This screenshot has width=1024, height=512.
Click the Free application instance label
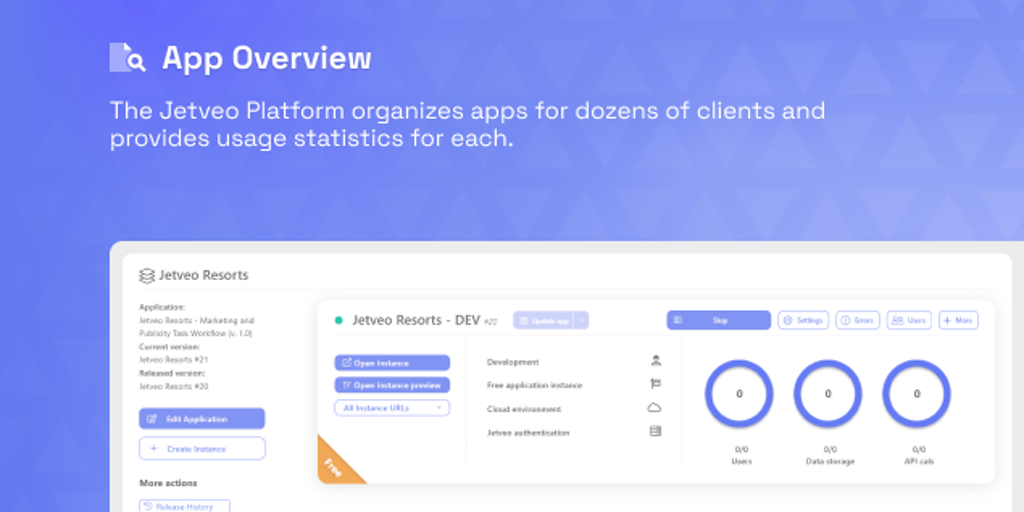coord(534,385)
